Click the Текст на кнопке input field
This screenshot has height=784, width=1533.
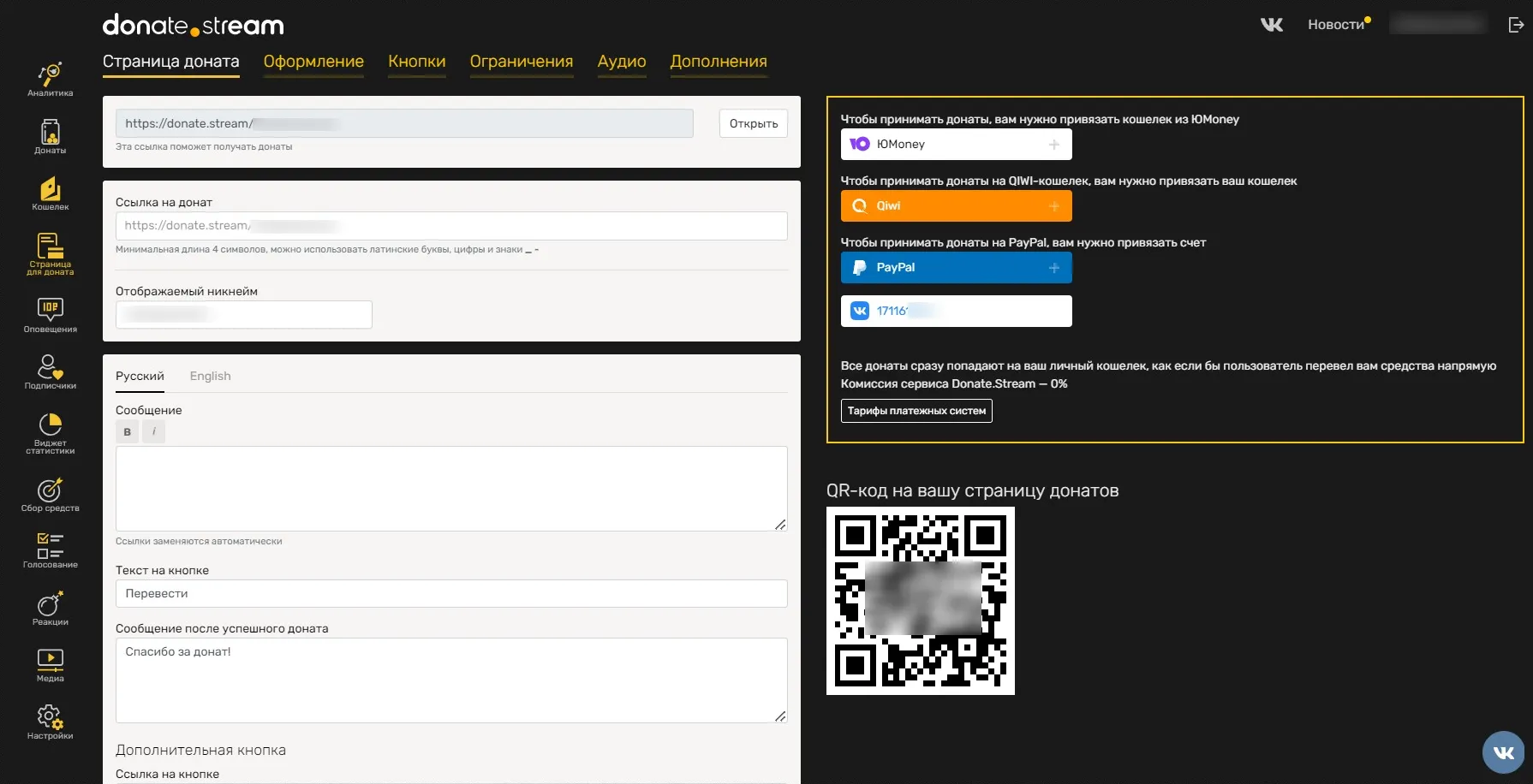(x=451, y=593)
